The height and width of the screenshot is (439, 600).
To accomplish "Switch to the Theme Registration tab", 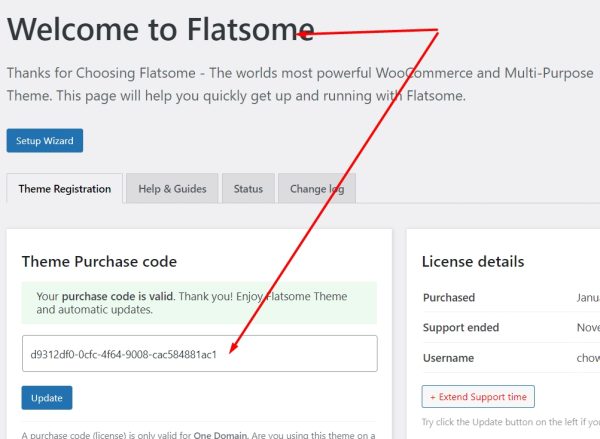I will (x=65, y=189).
